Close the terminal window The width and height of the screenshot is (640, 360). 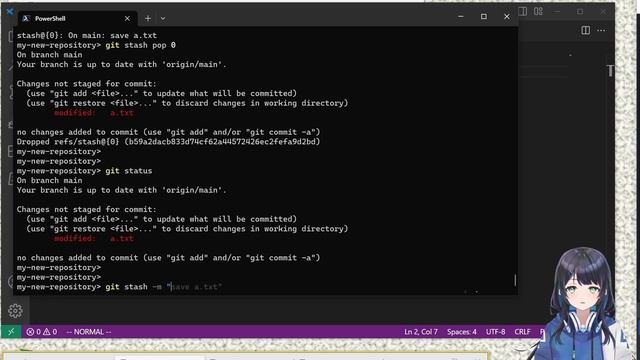507,17
